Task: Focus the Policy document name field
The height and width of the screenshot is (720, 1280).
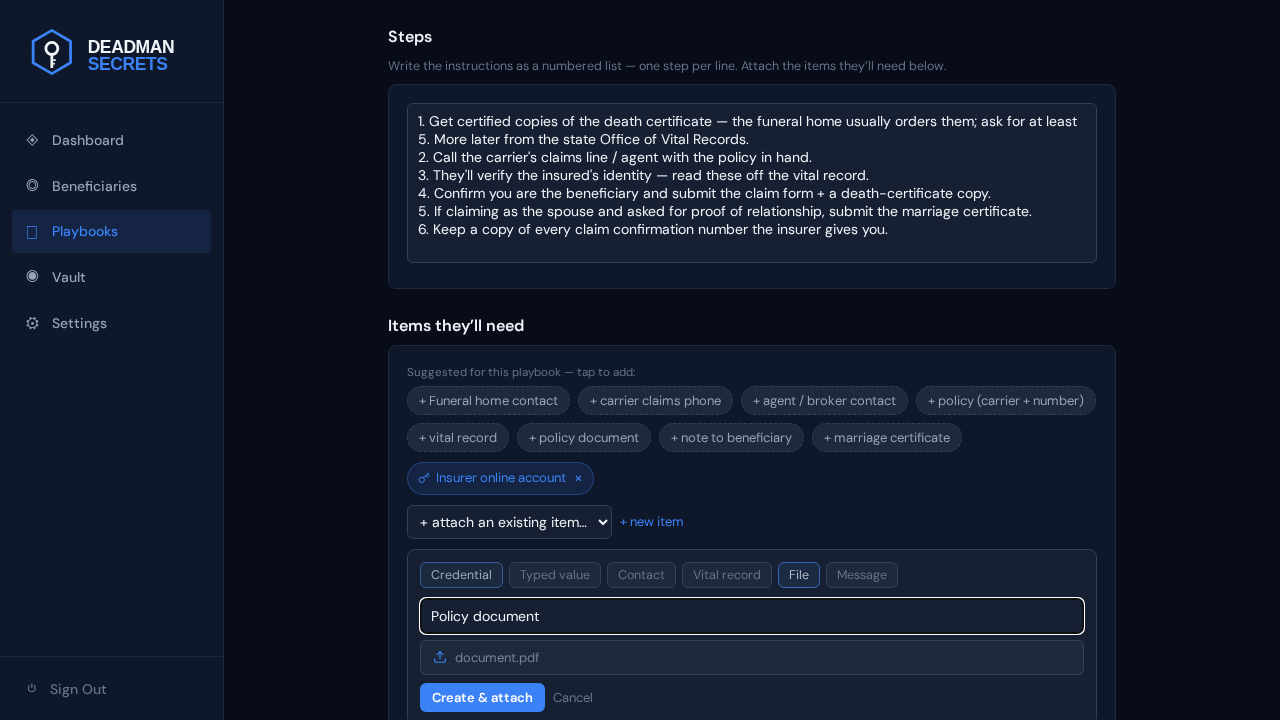Action: coord(752,616)
